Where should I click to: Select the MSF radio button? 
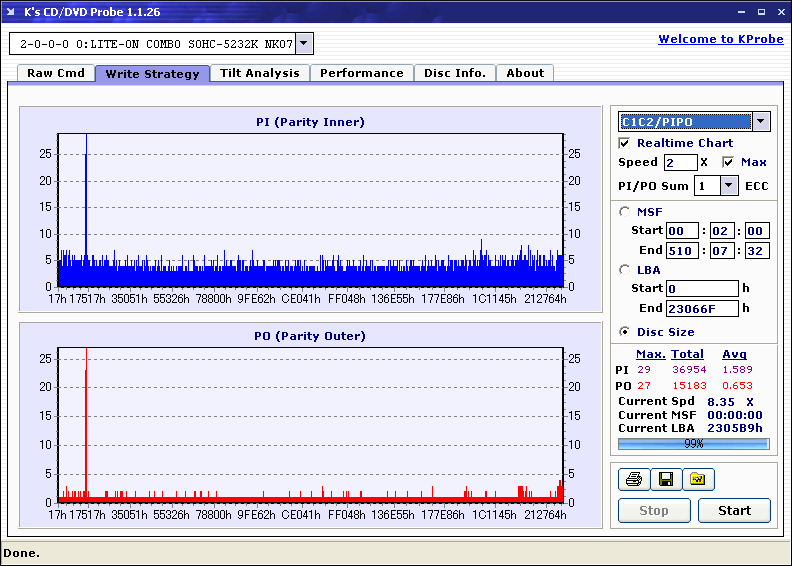pyautogui.click(x=624, y=212)
